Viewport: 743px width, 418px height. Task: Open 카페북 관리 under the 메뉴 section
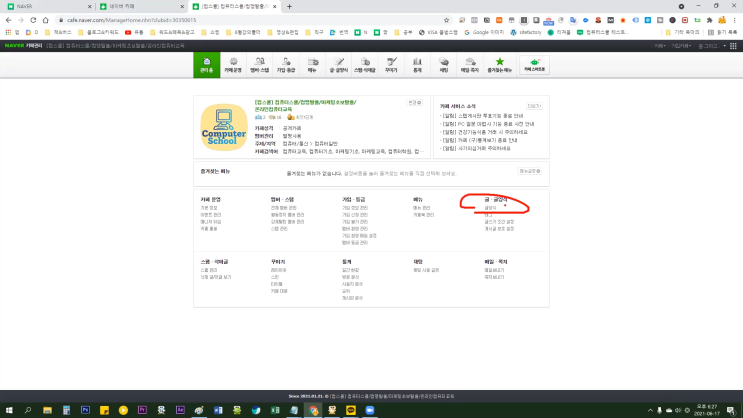click(423, 215)
